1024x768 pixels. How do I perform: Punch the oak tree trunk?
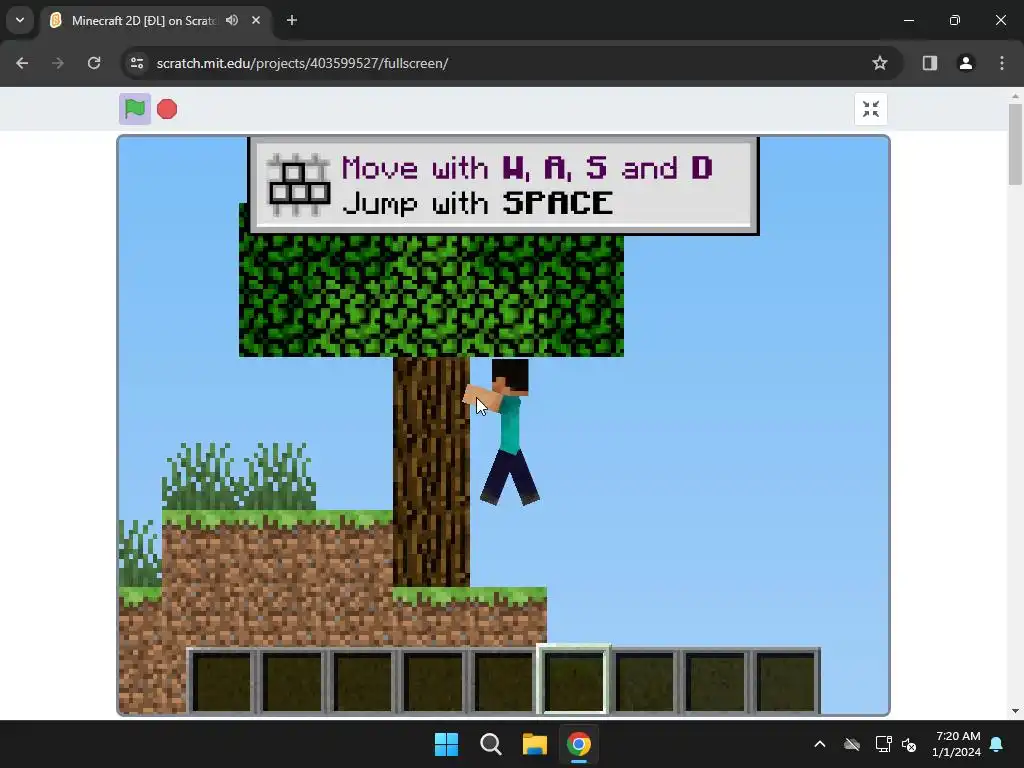431,472
